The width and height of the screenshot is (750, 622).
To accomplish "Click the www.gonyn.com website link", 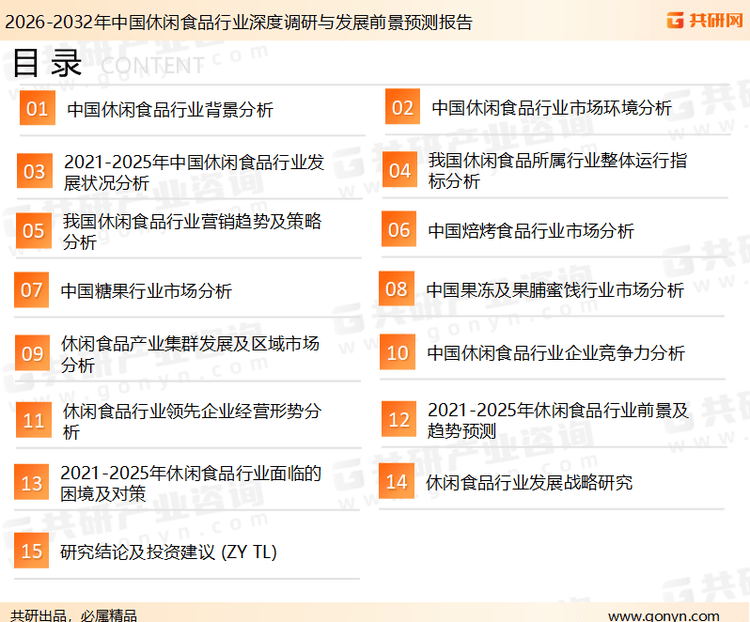I will pos(663,615).
